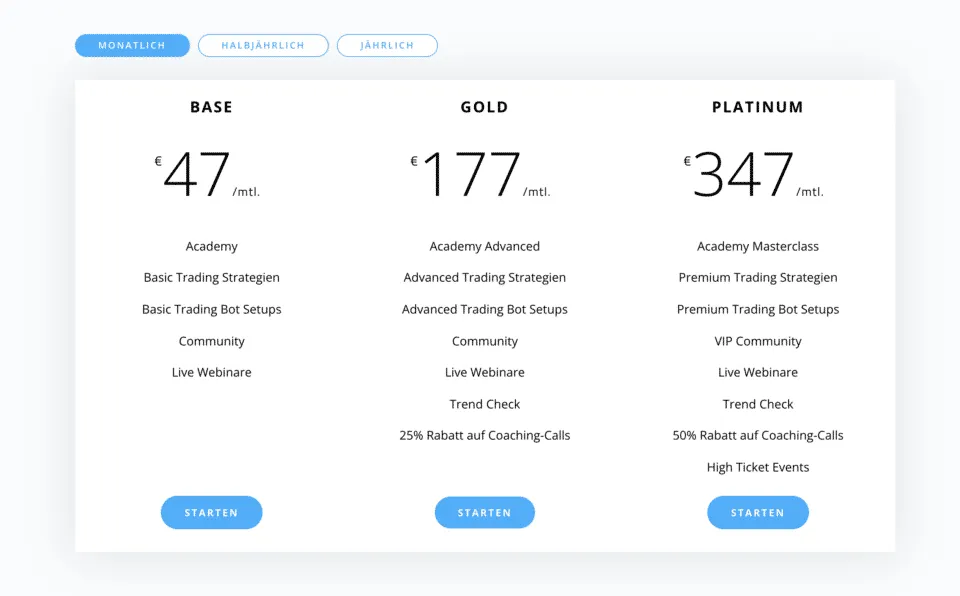Choose the Jährlich billing option
The image size is (960, 596).
387,45
